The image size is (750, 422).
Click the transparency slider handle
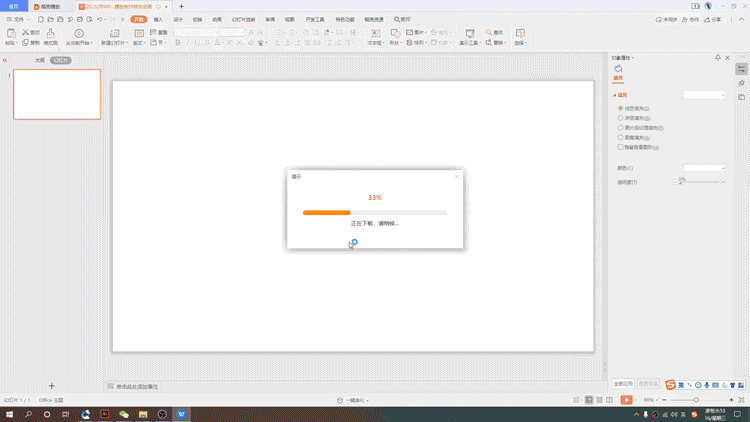681,182
